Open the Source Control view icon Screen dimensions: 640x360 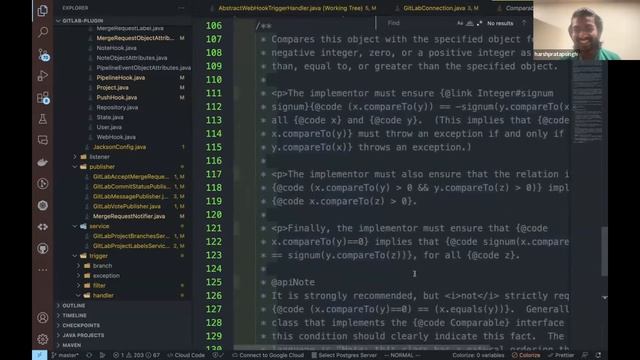tap(43, 54)
